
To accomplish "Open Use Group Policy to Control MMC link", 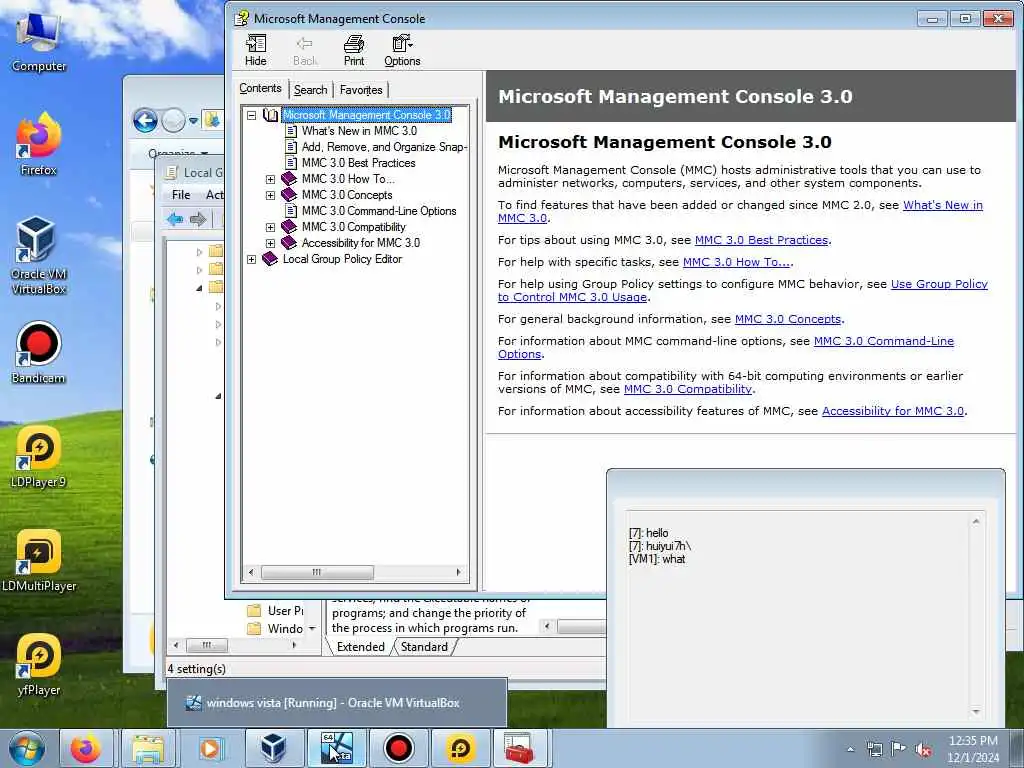I will 939,284.
